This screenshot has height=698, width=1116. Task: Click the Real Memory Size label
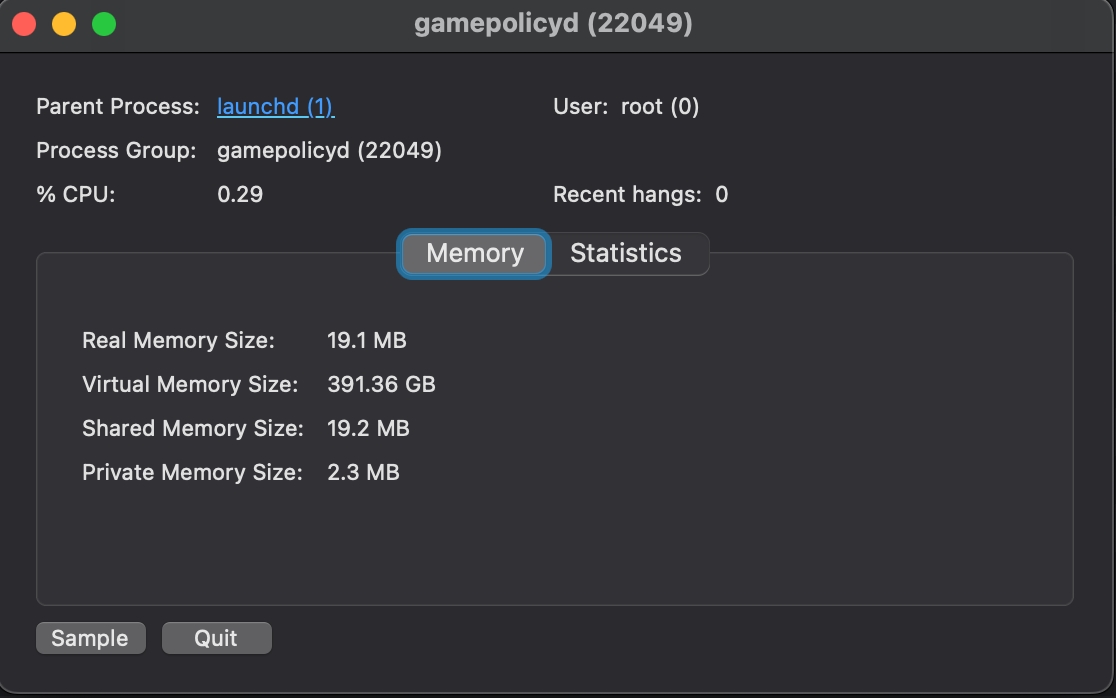pyautogui.click(x=178, y=340)
